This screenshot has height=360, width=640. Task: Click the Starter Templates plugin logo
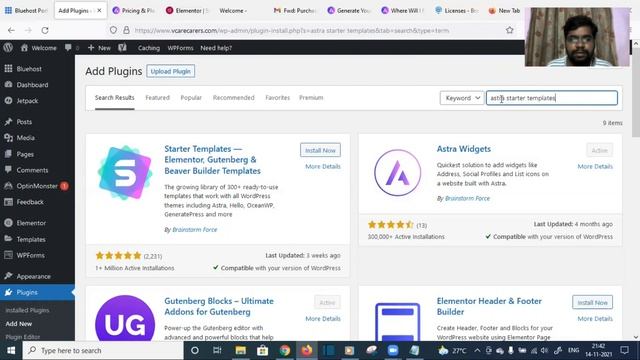click(x=124, y=173)
